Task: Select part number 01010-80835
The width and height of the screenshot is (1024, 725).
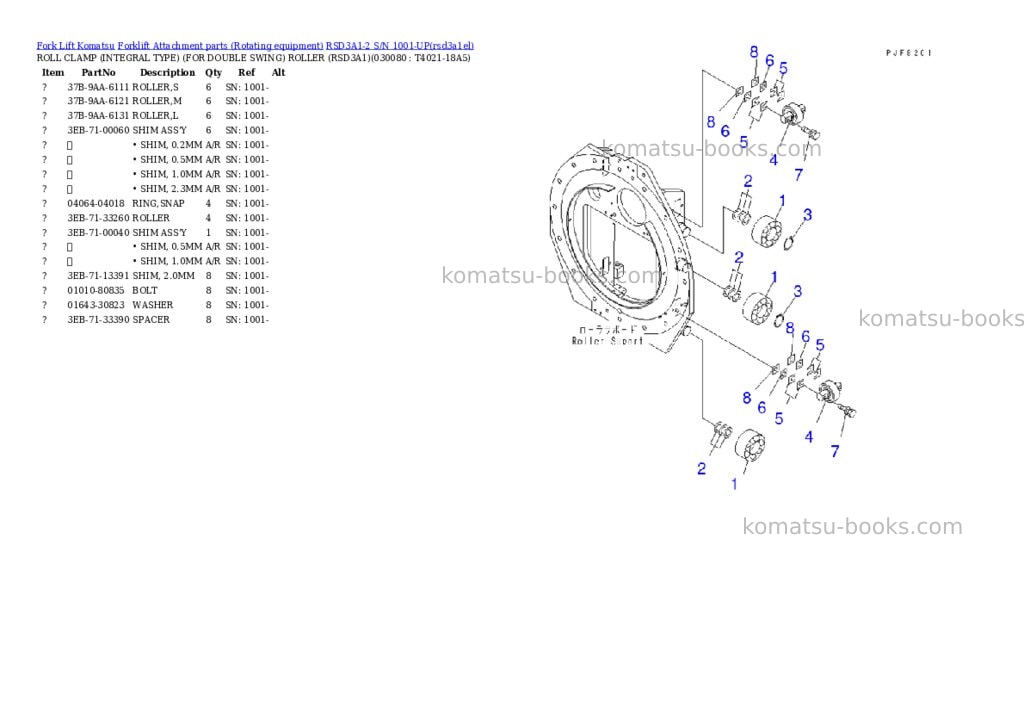Action: (95, 291)
